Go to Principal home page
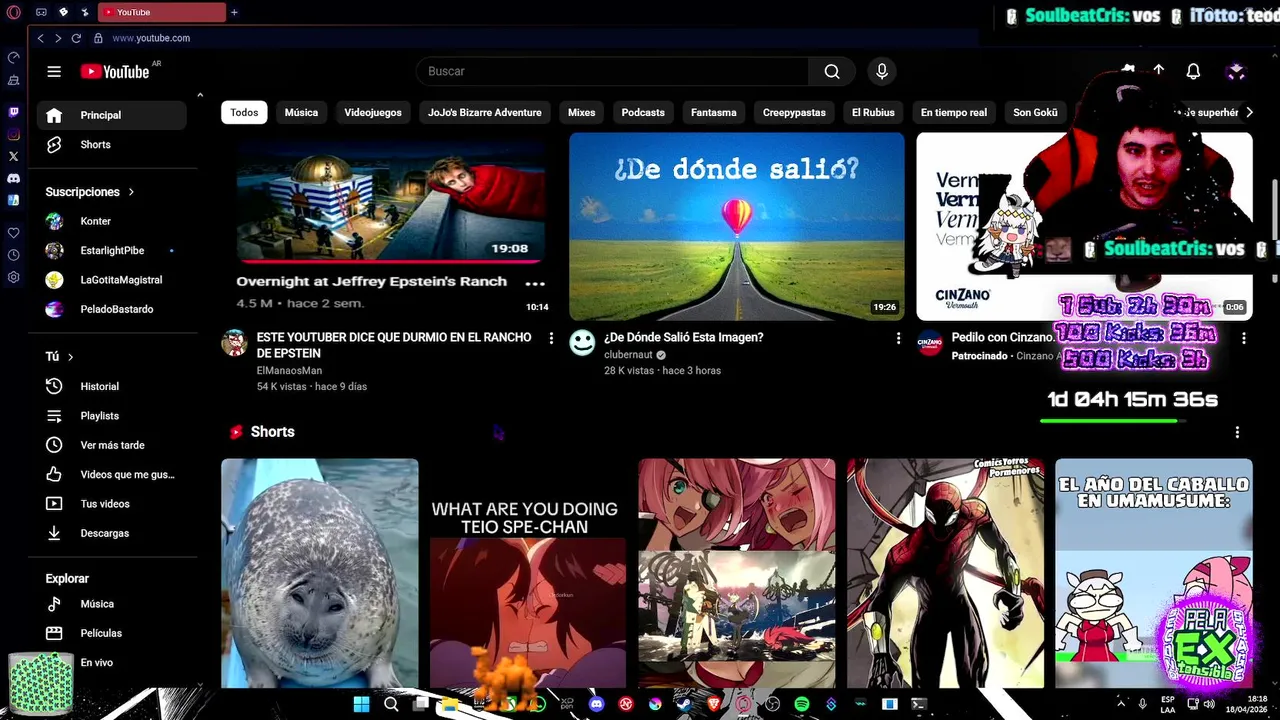The image size is (1280, 720). 112,115
